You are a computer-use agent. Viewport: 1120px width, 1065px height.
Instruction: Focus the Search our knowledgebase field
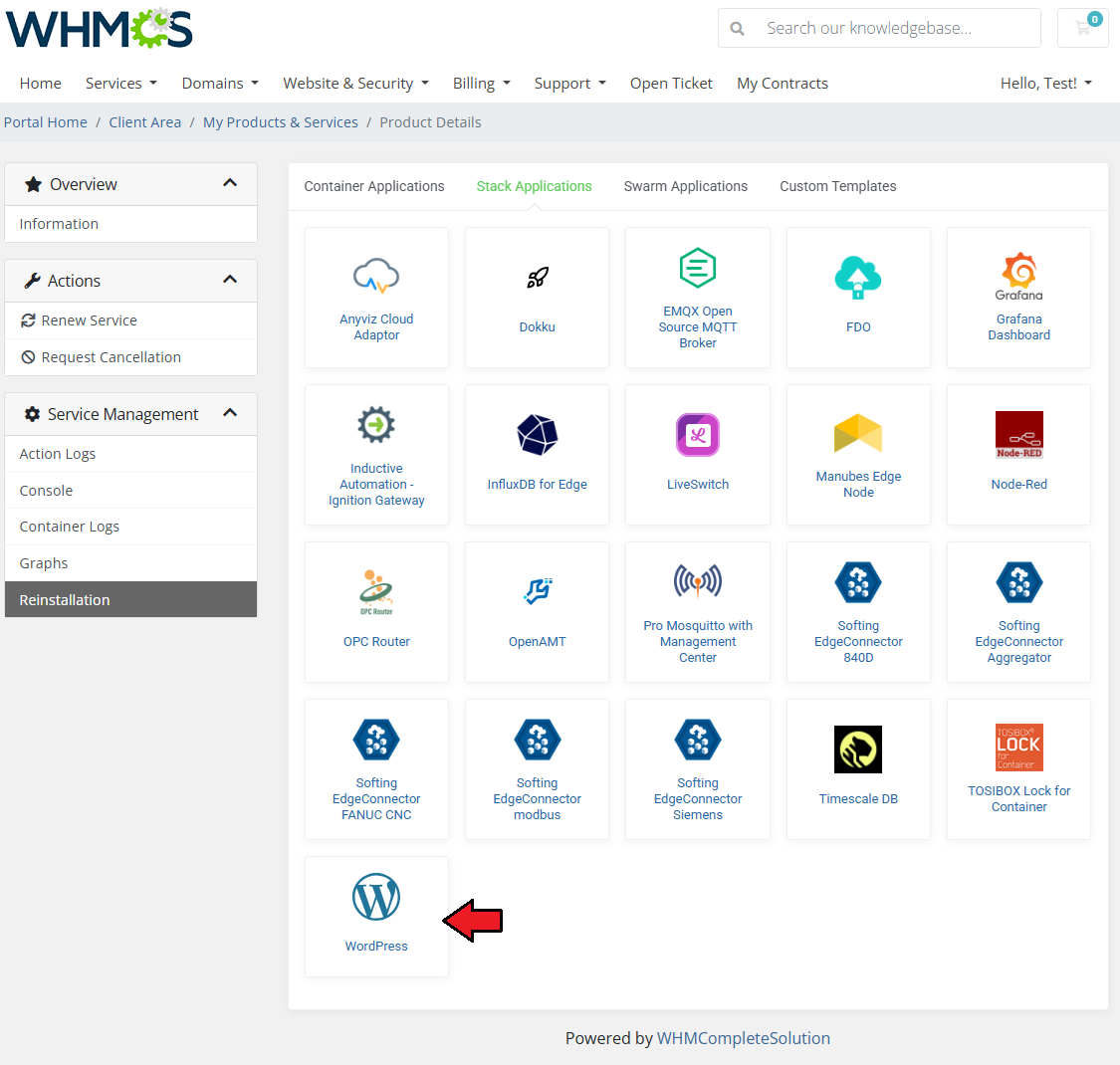point(879,28)
